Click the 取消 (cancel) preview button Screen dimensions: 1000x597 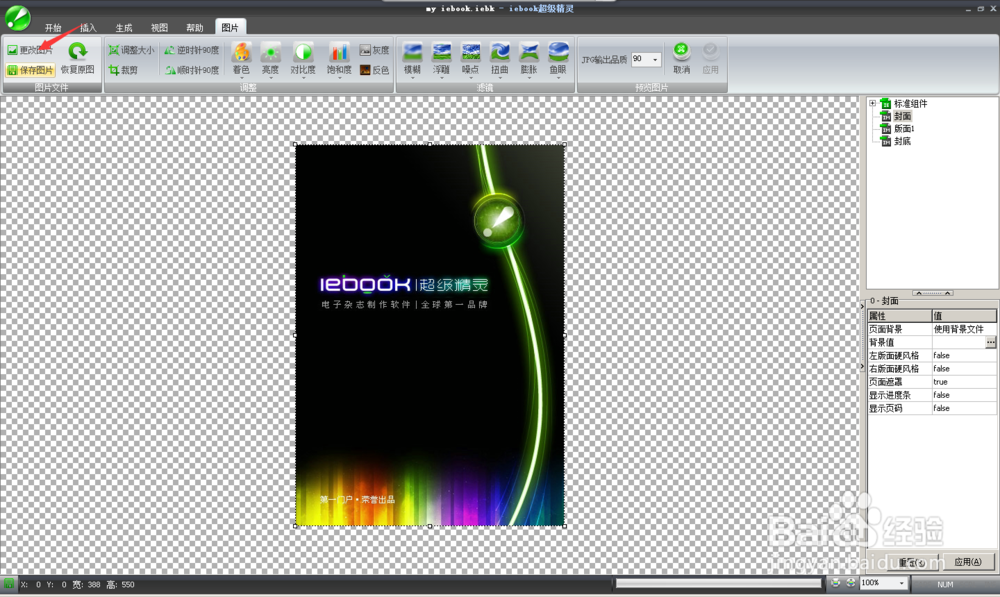coord(681,59)
